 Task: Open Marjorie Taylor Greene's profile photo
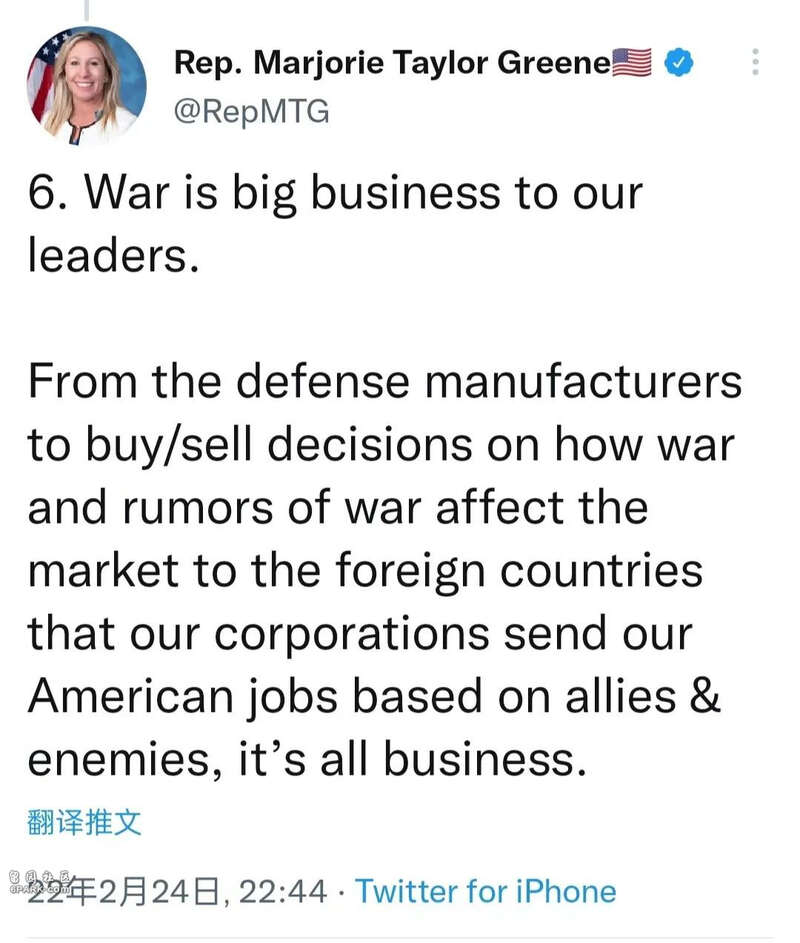click(87, 85)
